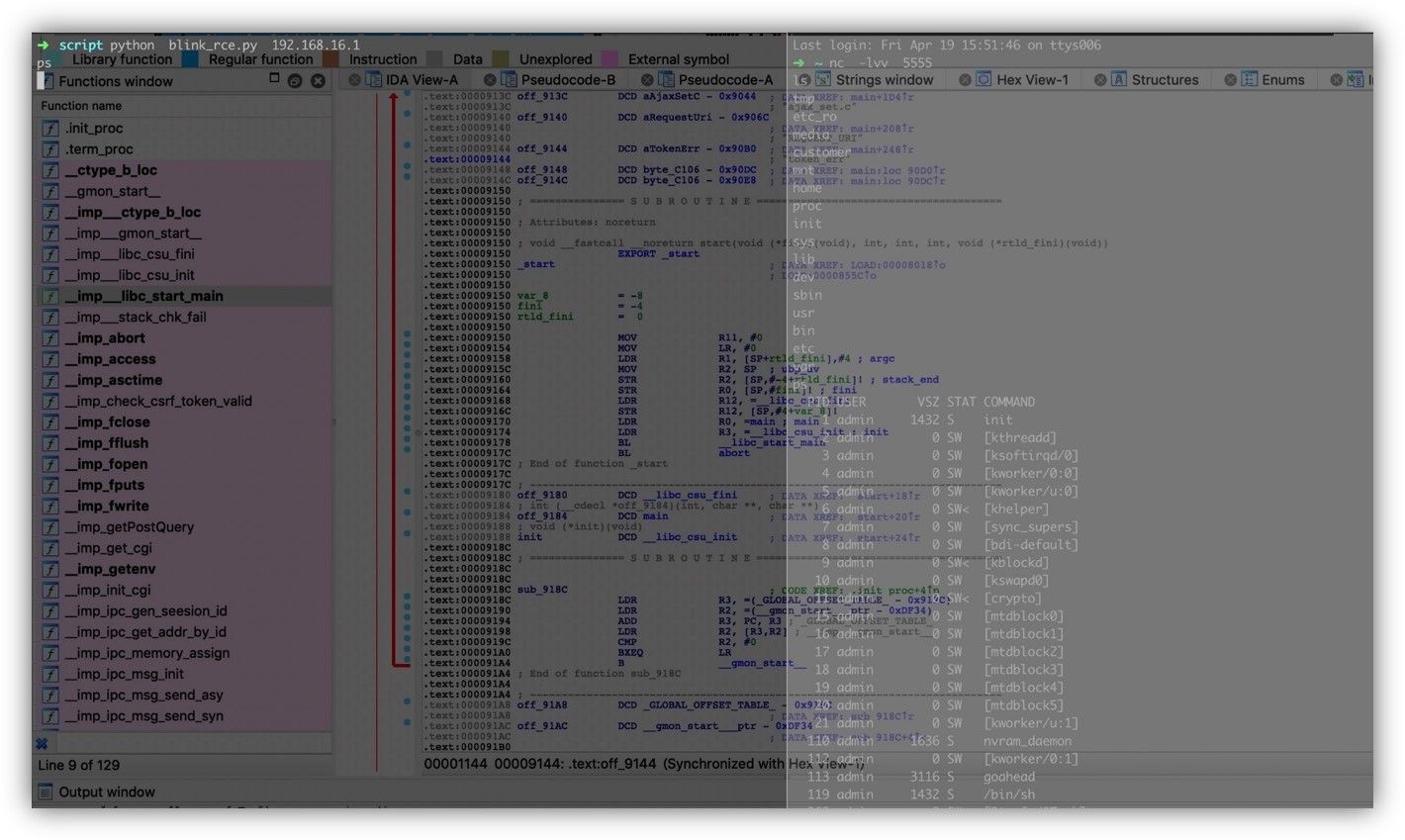Viewport: 1405px width, 840px height.
Task: Select __imp_check_csrf_token_valid function
Action: pyautogui.click(x=183, y=401)
